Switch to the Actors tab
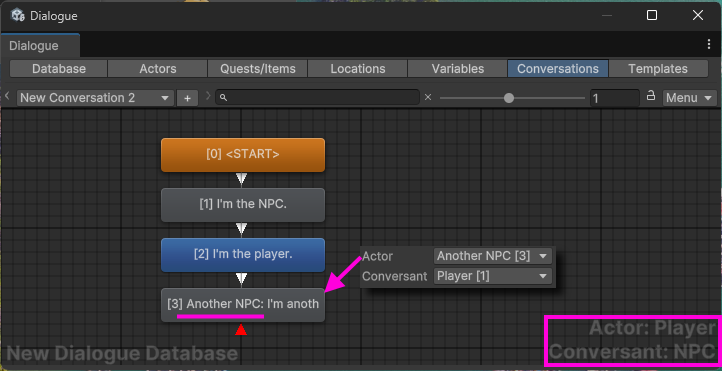722x371 pixels. pyautogui.click(x=157, y=69)
